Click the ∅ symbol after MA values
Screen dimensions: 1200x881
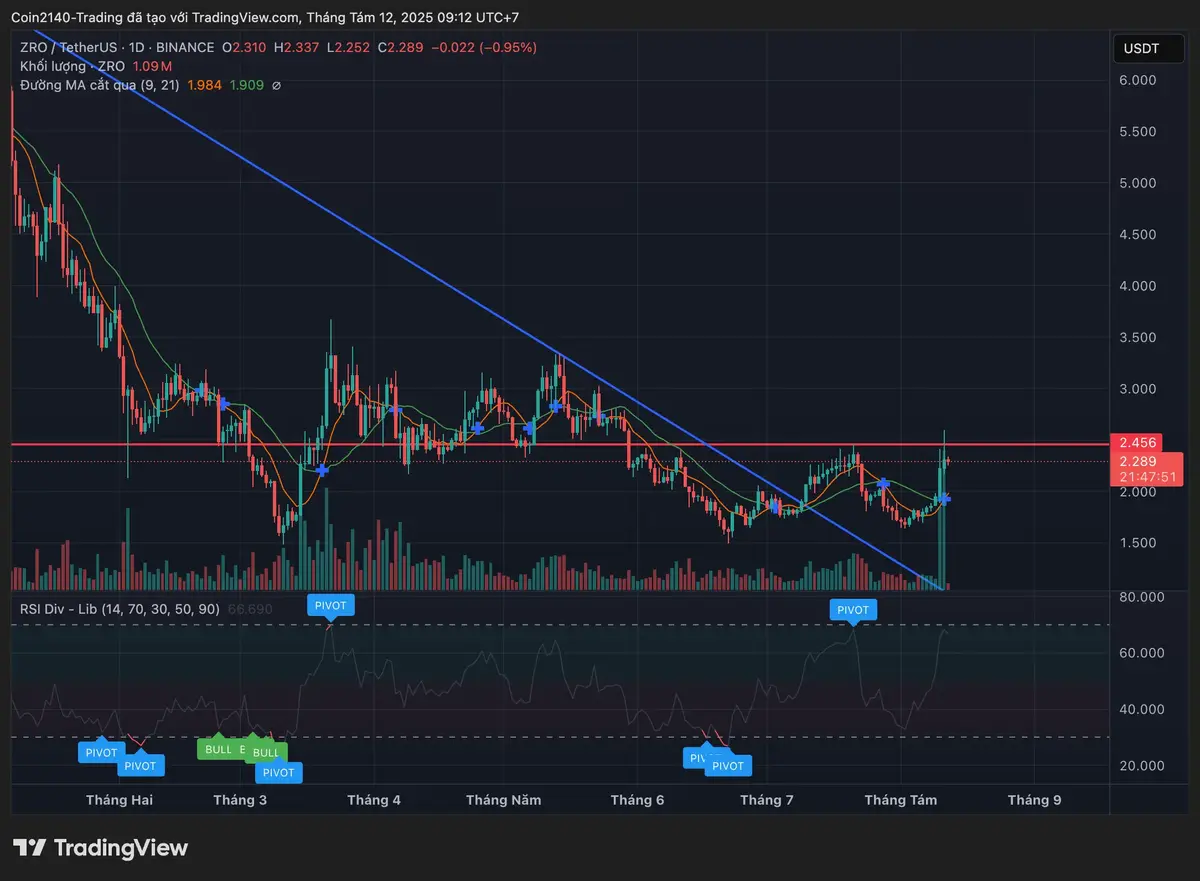click(x=276, y=86)
